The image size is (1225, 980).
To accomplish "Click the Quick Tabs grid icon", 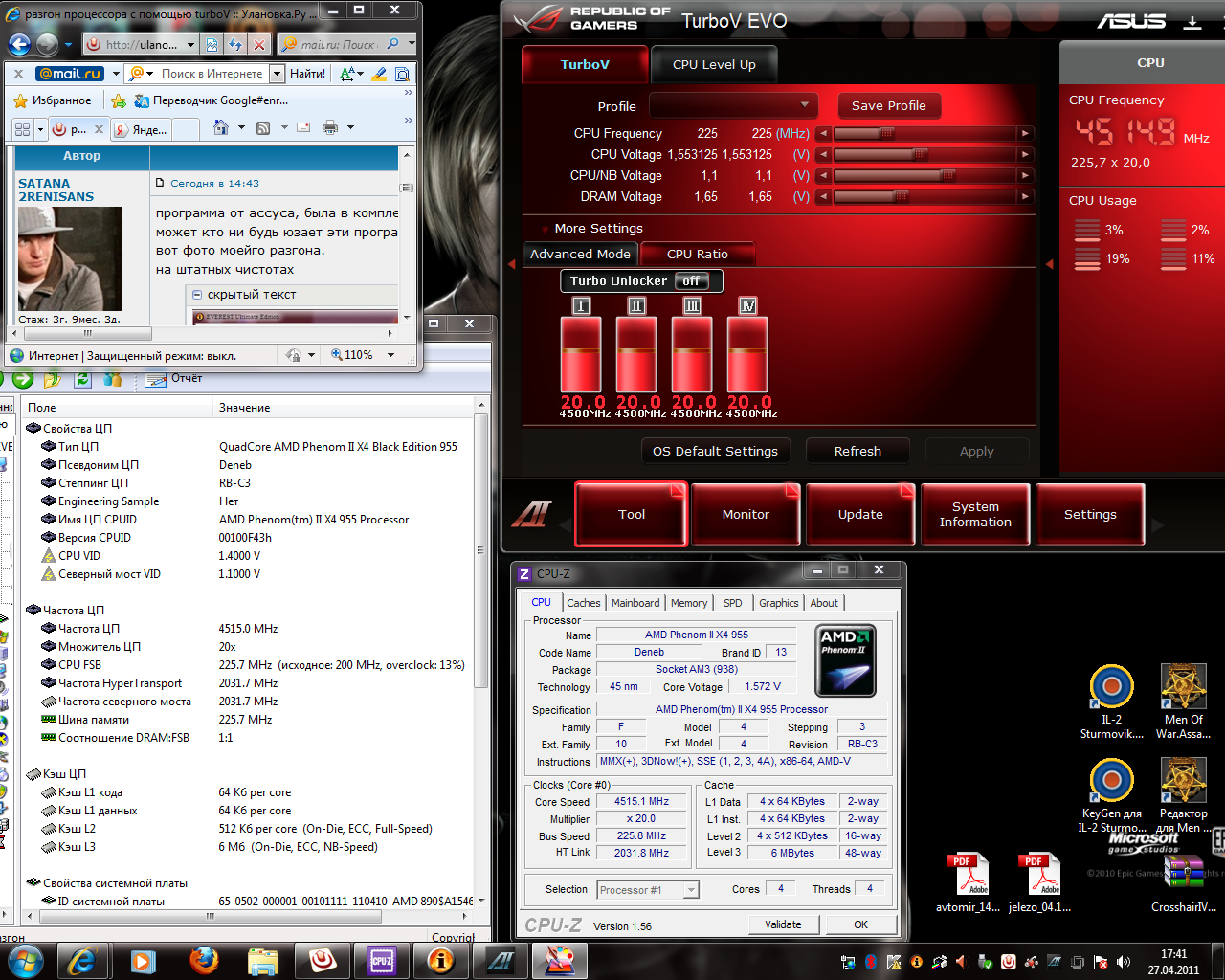I will point(23,129).
